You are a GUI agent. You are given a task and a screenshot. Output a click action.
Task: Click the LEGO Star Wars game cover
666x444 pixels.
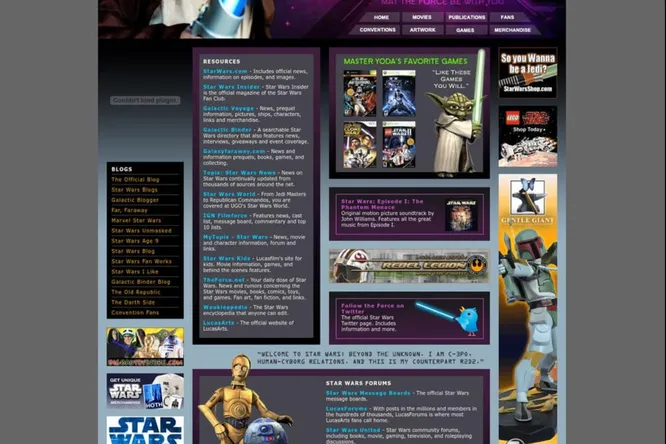coord(399,144)
